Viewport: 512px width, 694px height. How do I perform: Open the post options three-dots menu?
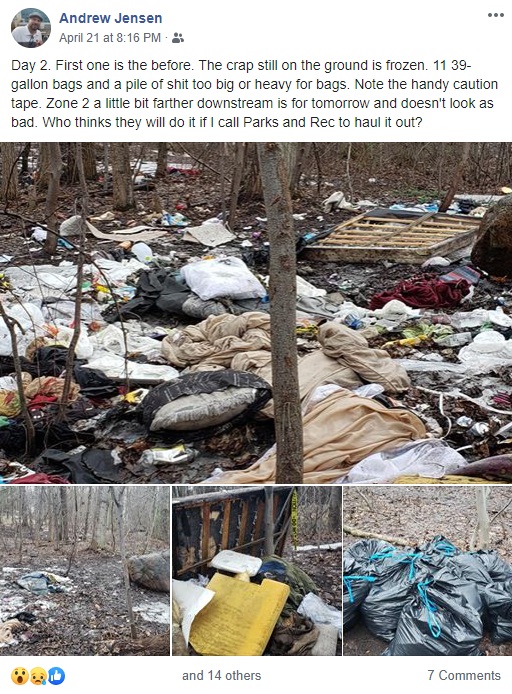(496, 15)
